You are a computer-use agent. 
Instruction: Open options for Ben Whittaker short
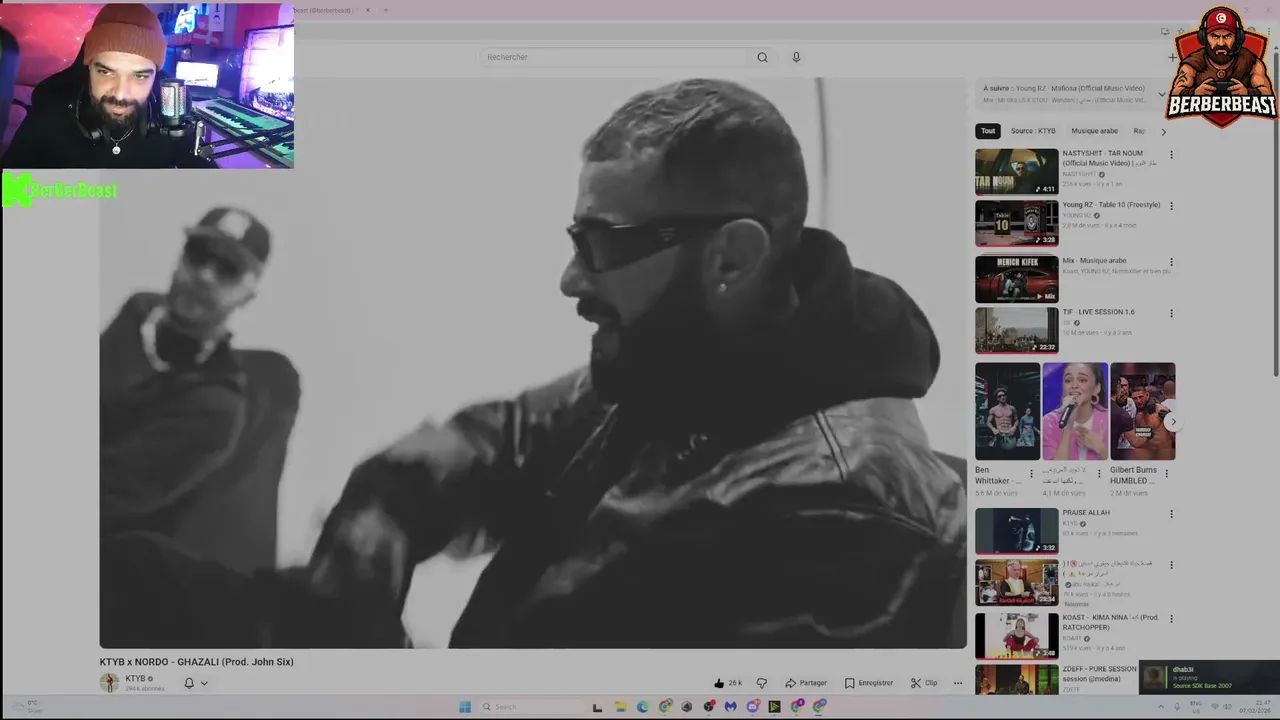point(1031,474)
